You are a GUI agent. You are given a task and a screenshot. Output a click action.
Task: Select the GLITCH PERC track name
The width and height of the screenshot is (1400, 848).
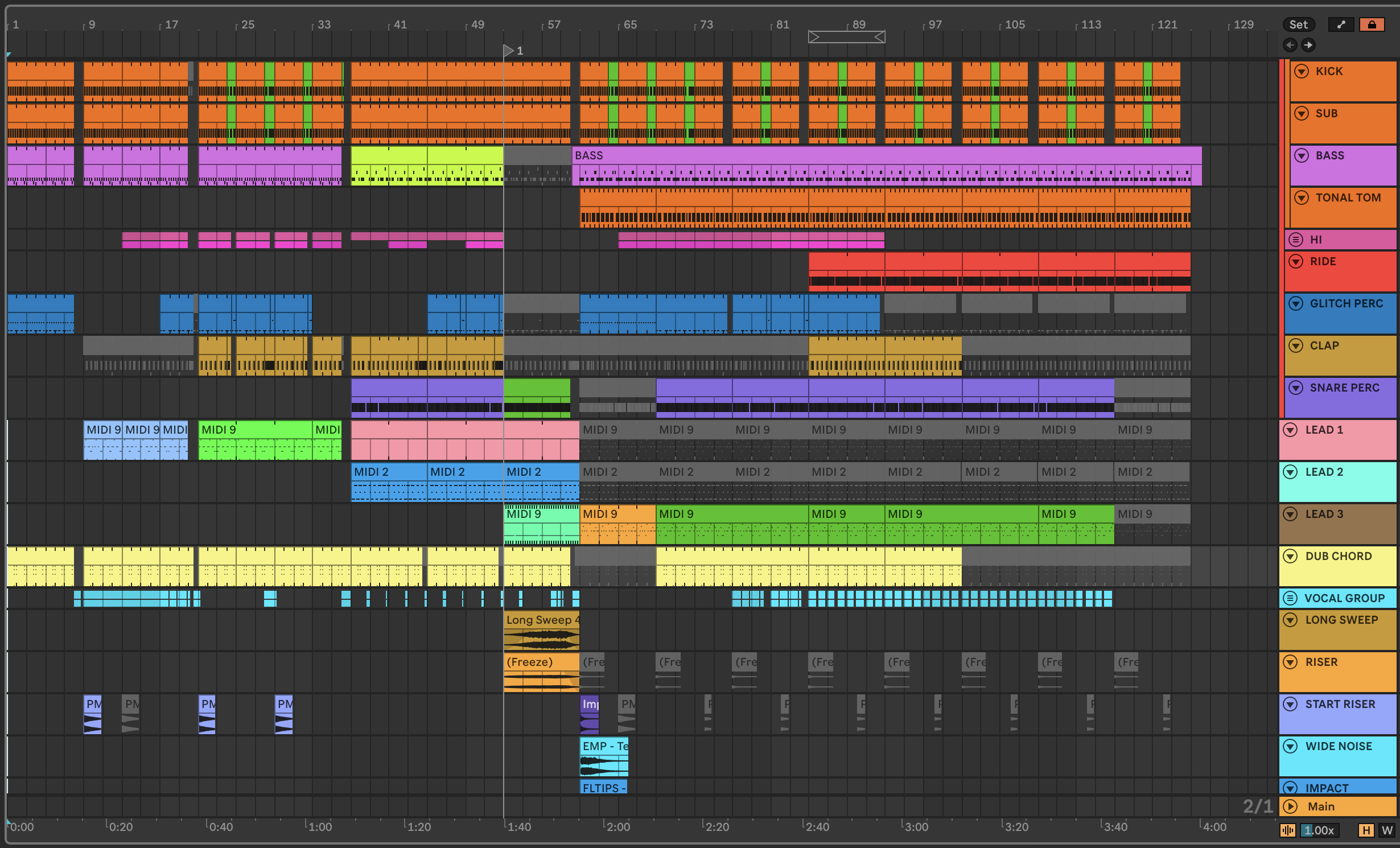coord(1346,303)
